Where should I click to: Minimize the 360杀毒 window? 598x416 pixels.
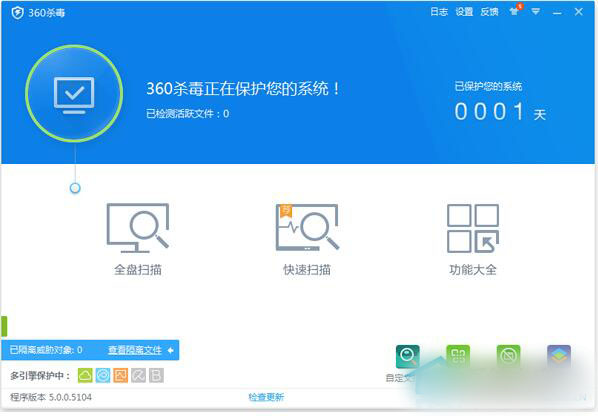pyautogui.click(x=557, y=13)
